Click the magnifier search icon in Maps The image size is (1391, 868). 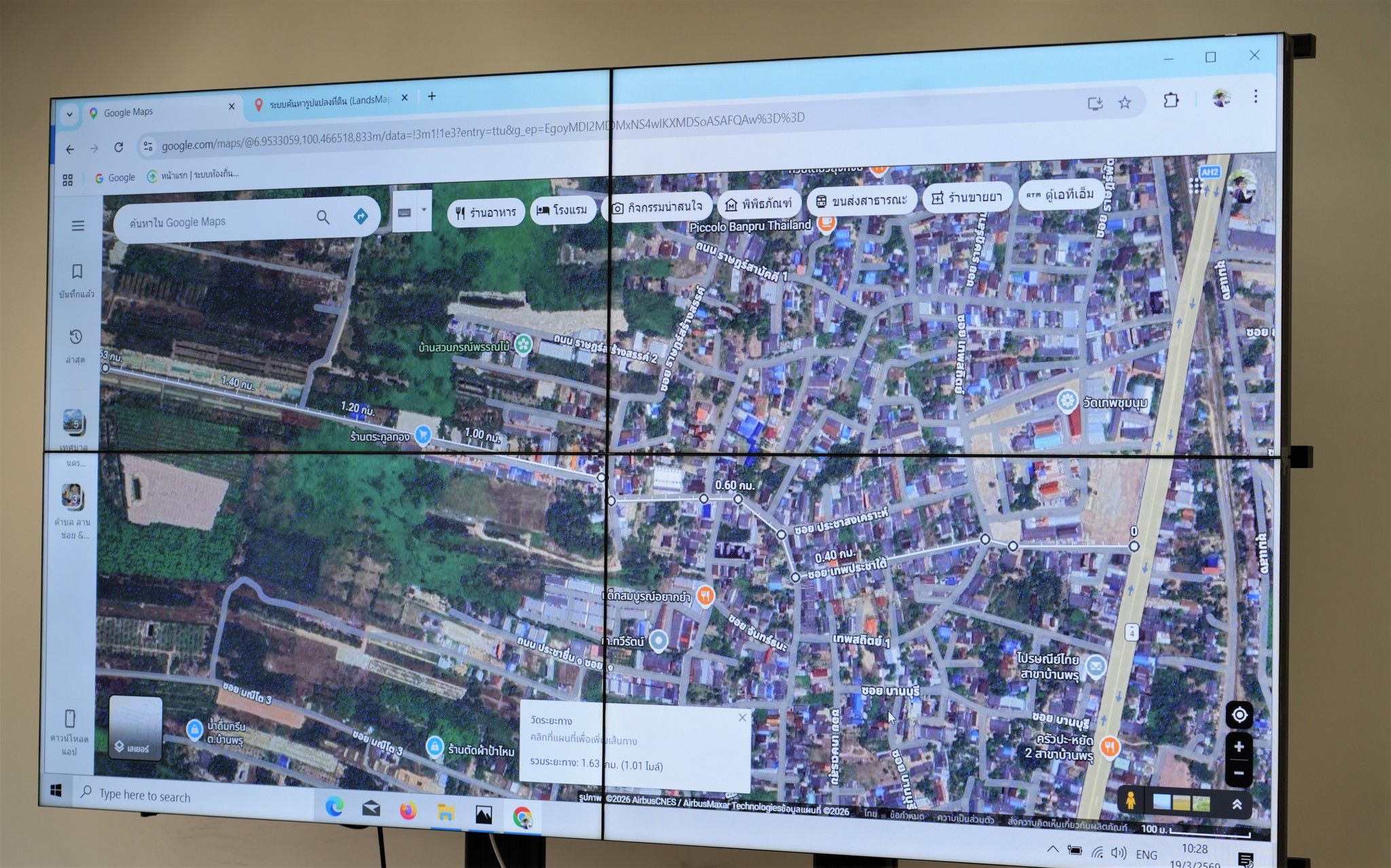click(x=323, y=217)
